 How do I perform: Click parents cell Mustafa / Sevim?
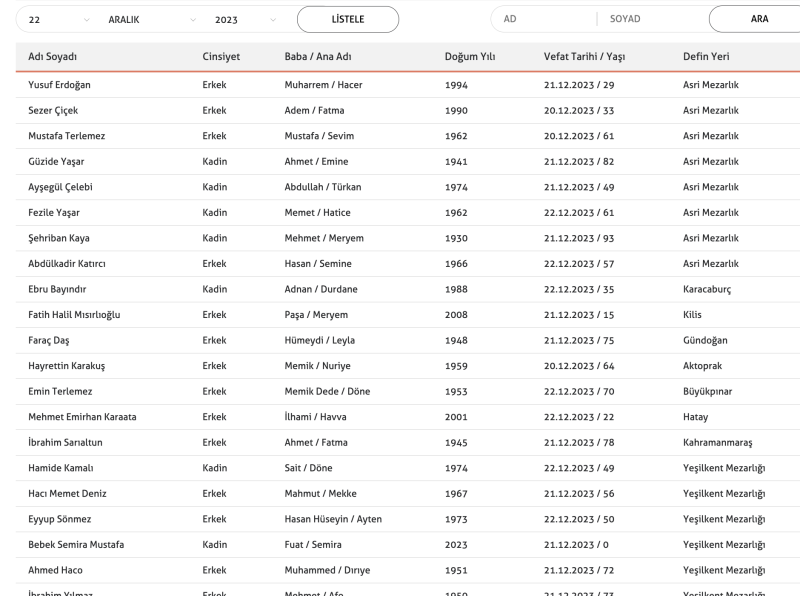319,136
